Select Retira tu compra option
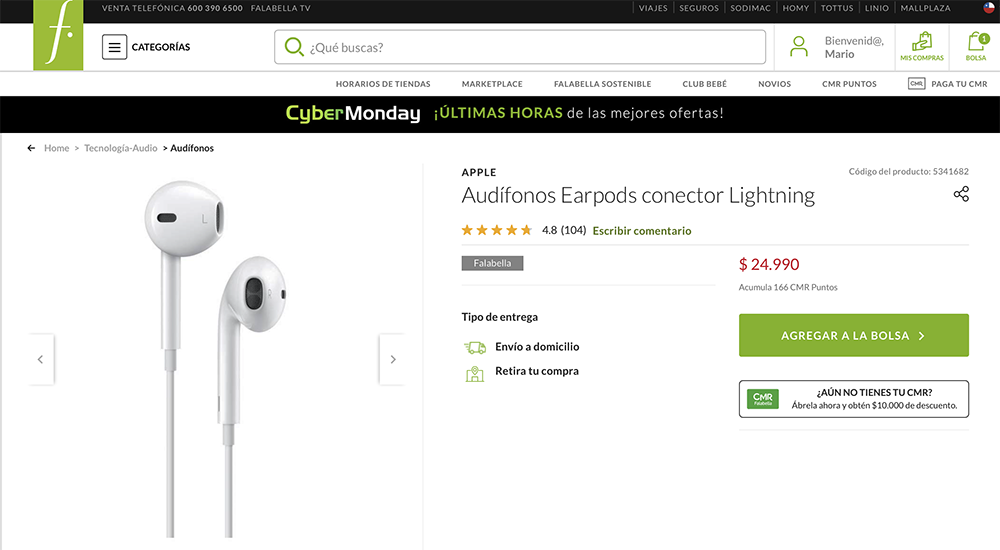 click(522, 372)
